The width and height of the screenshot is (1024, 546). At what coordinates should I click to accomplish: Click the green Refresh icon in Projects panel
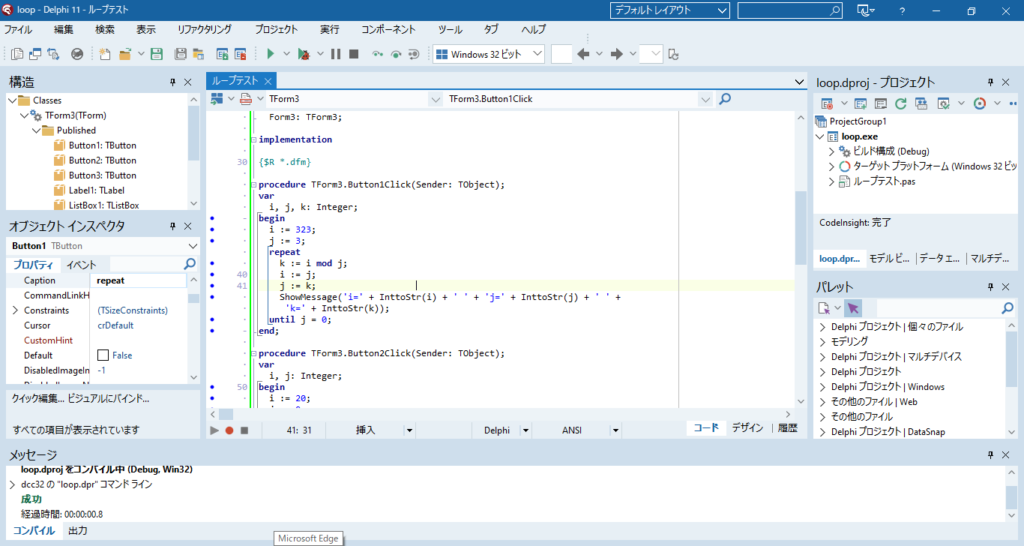[x=901, y=103]
